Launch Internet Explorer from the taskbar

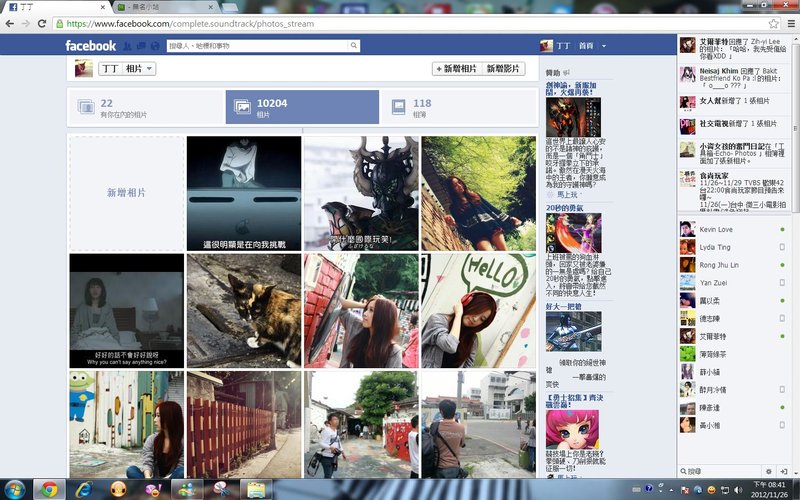(83, 490)
